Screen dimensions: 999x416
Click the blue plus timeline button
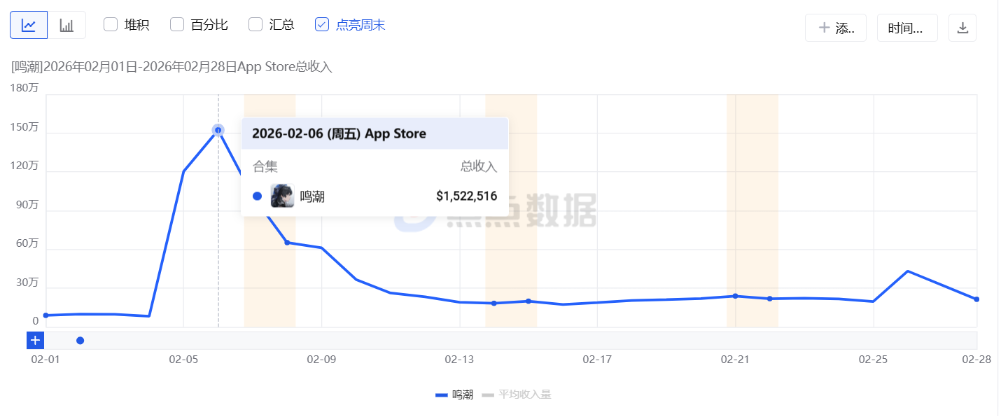coord(35,340)
